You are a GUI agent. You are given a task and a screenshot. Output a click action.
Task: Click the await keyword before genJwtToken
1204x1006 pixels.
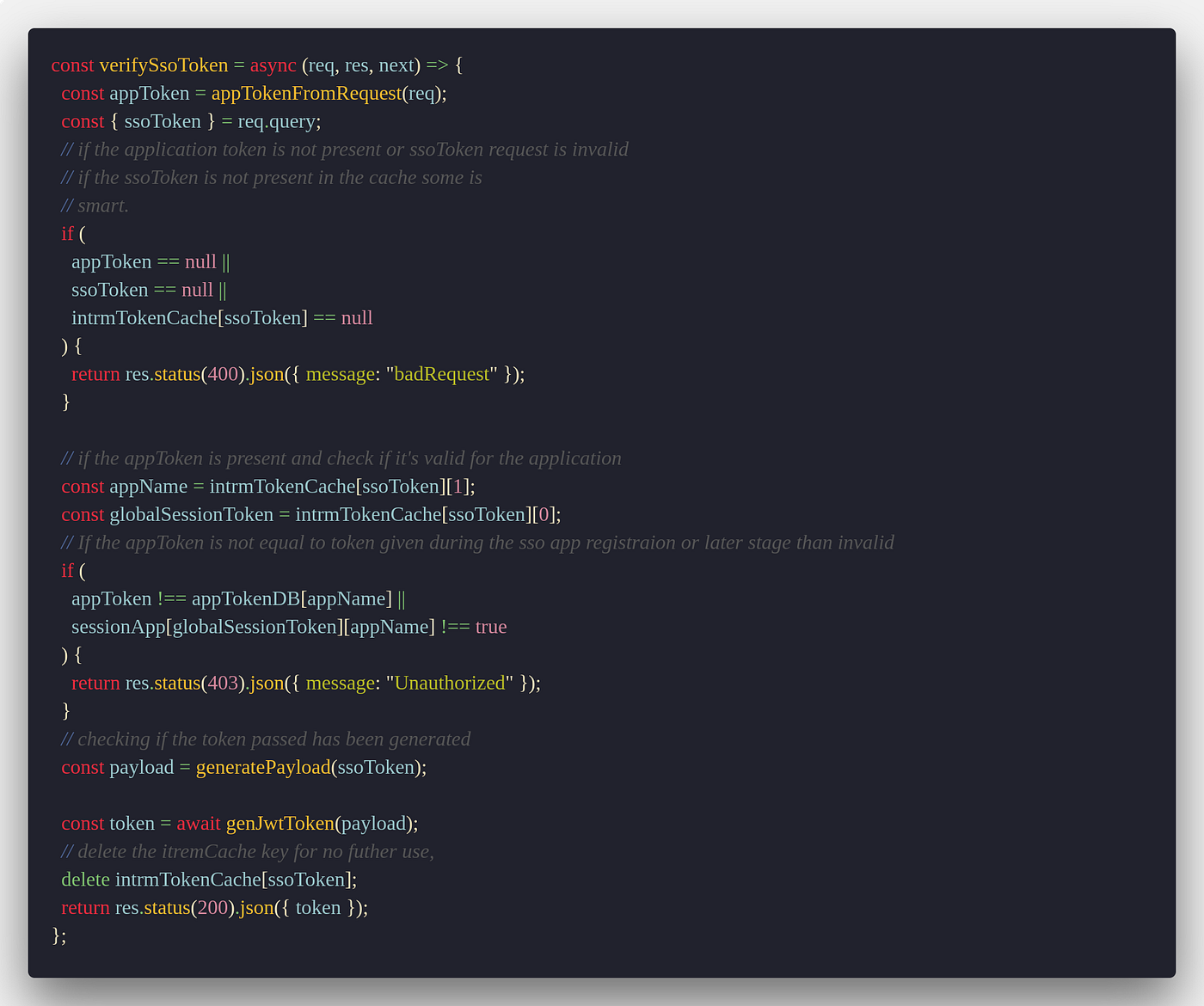pyautogui.click(x=199, y=823)
